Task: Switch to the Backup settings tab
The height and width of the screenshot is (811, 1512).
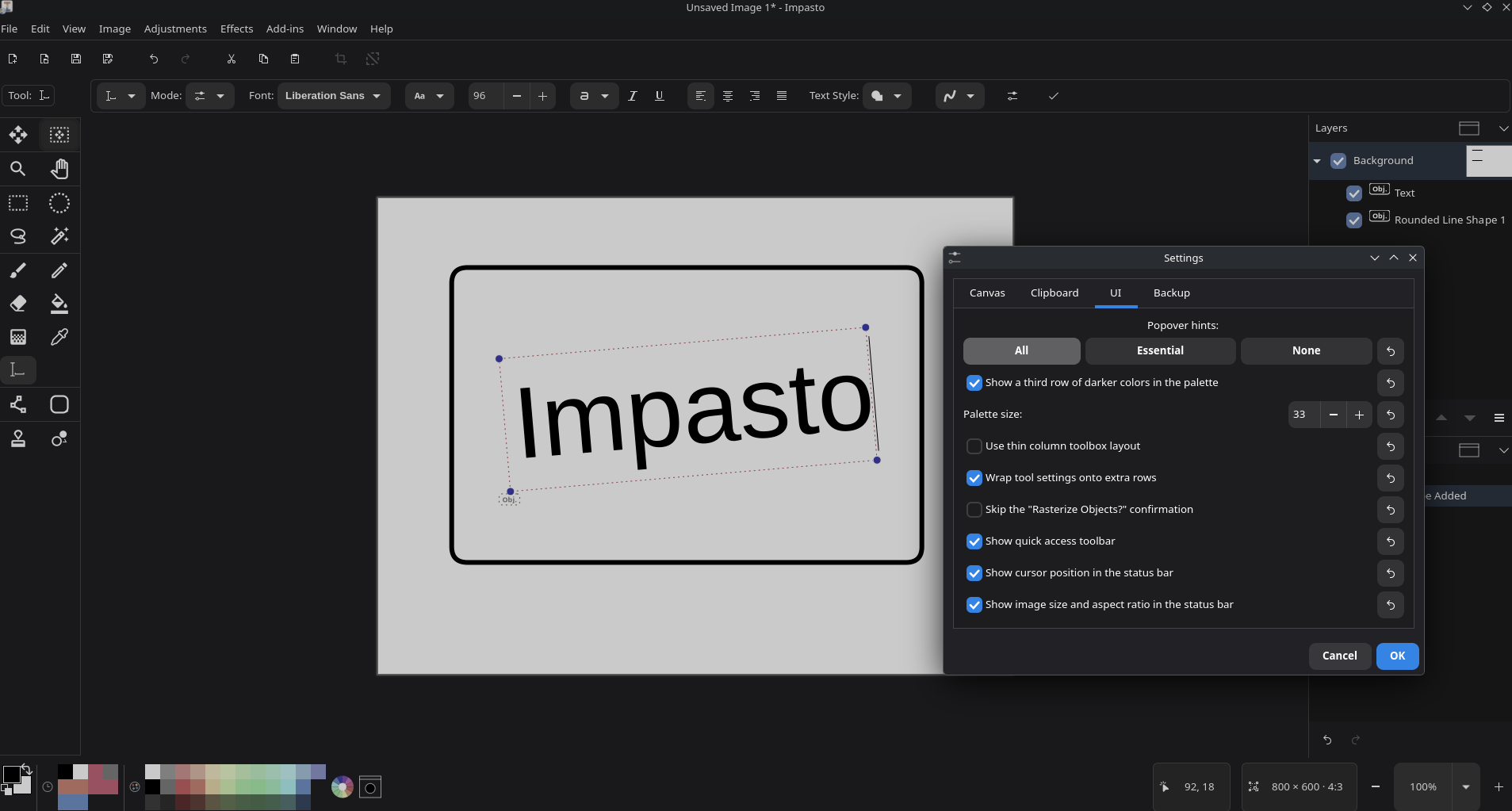Action: (1172, 293)
